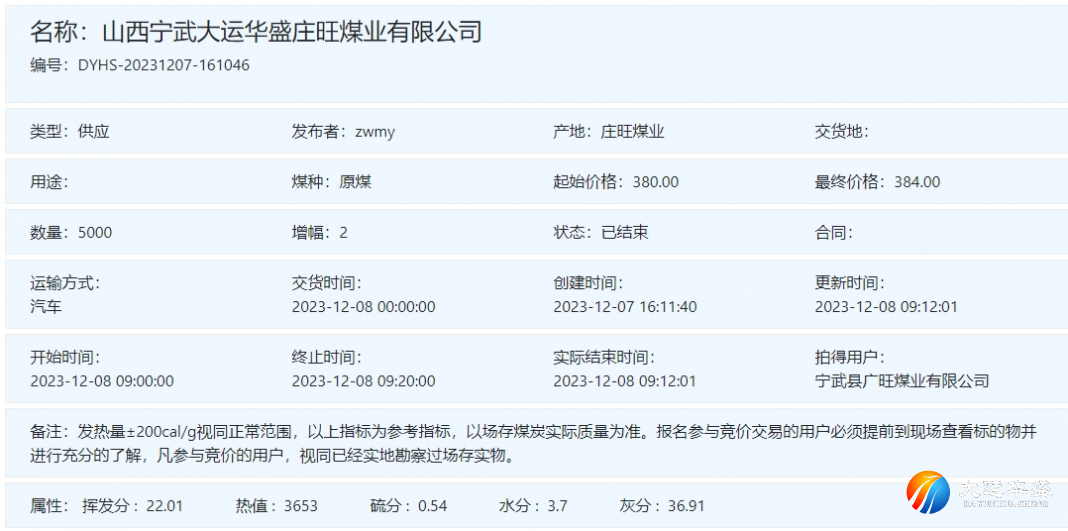The image size is (1068, 531).
Task: Click the company name title 山西宁武大运华盛庄旺煤业有限公司
Action: click(293, 32)
